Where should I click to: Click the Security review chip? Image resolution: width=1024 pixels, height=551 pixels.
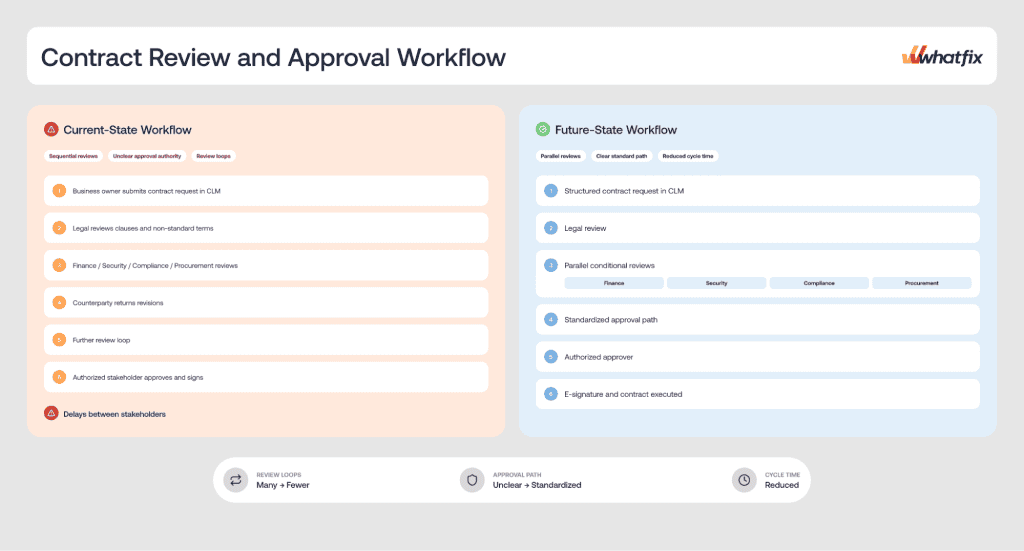[x=716, y=283]
